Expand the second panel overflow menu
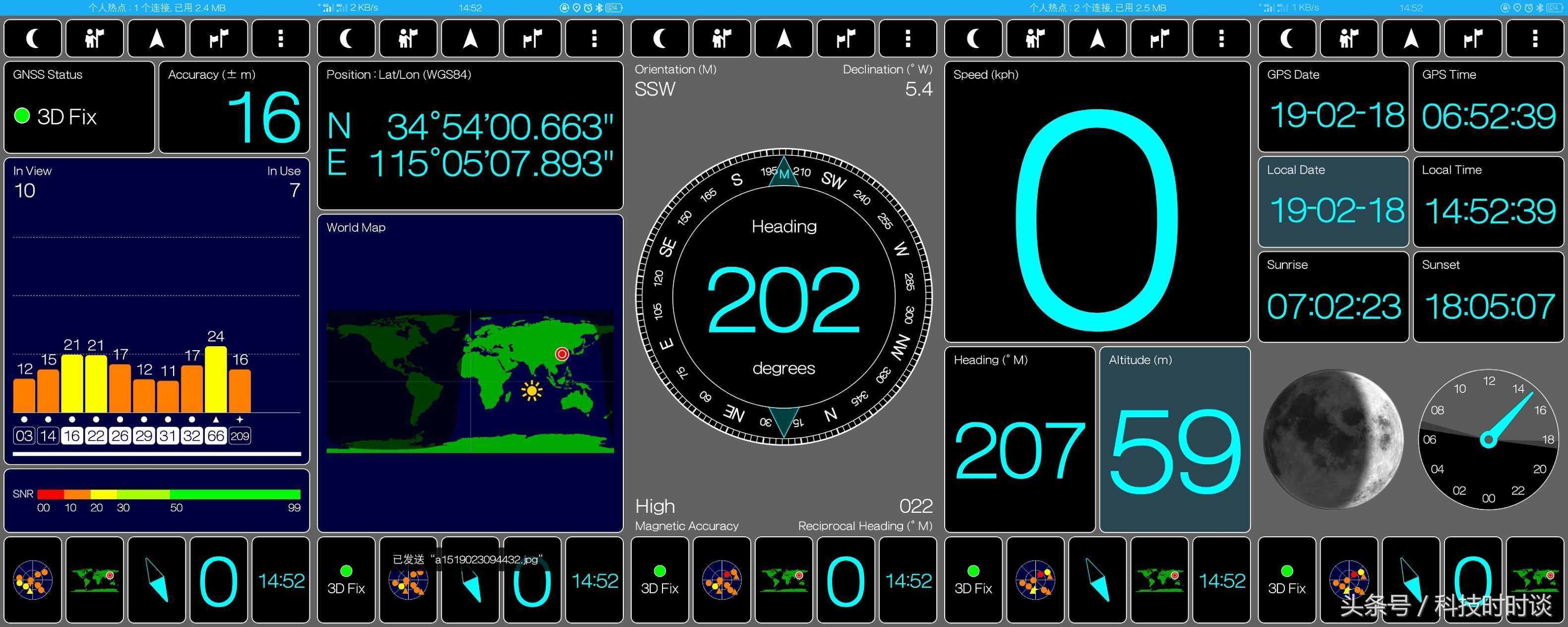This screenshot has width=1568, height=627. (596, 40)
